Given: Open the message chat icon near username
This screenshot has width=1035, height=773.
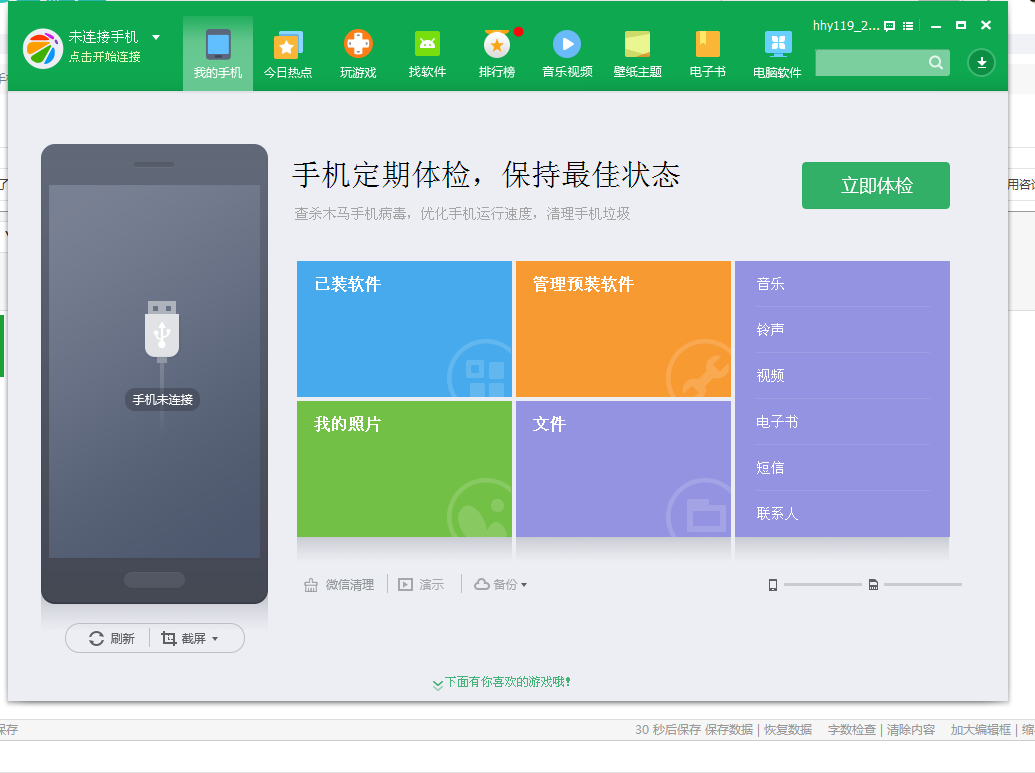Looking at the screenshot, I should point(890,26).
